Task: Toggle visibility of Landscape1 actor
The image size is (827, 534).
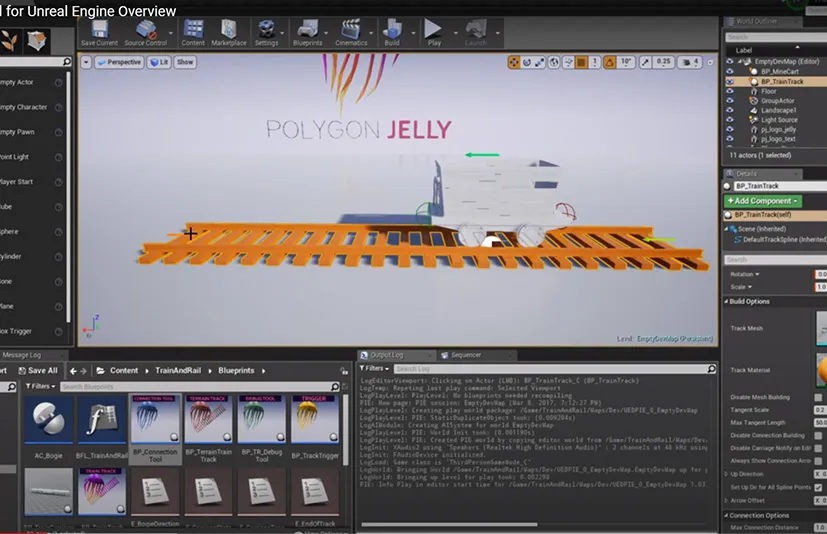Action: pyautogui.click(x=730, y=110)
